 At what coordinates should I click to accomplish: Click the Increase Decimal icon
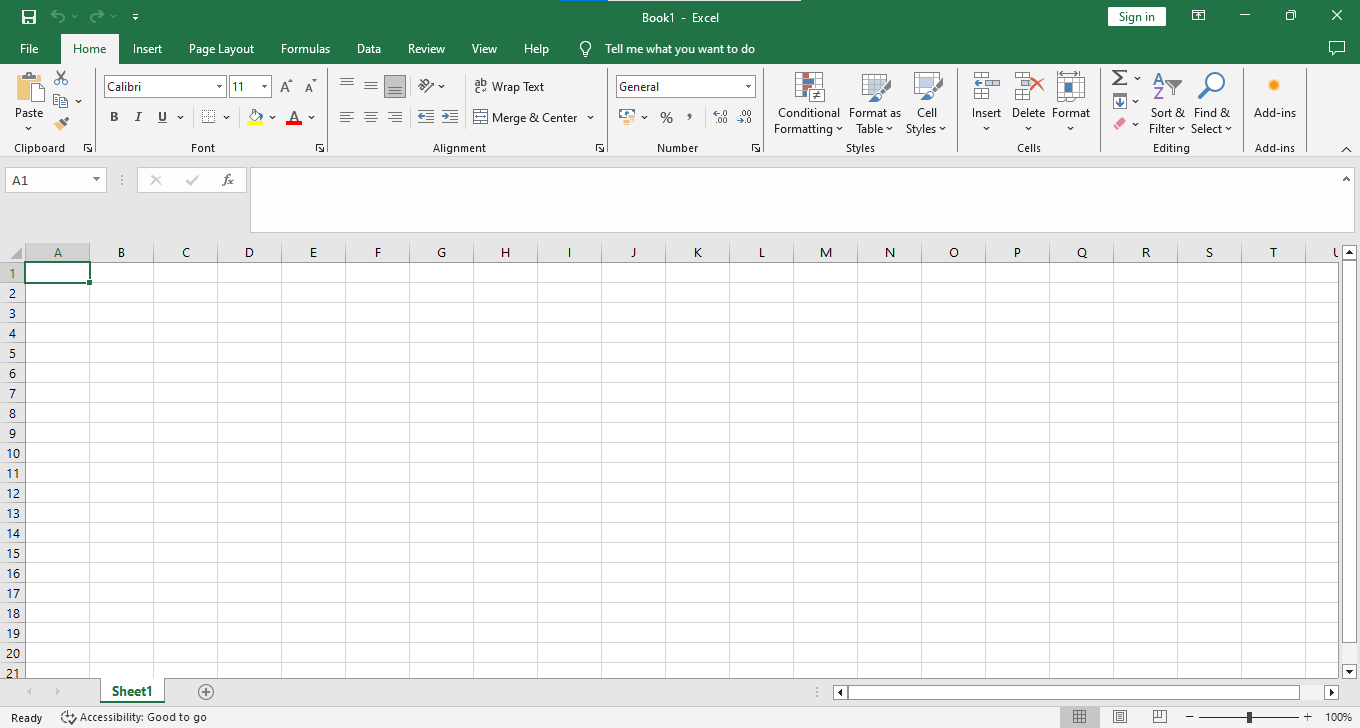pyautogui.click(x=719, y=117)
